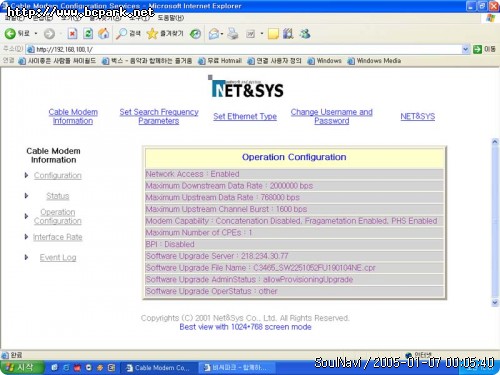Click the Edit with Word icon
The image size is (500, 375).
pyautogui.click(x=250, y=34)
